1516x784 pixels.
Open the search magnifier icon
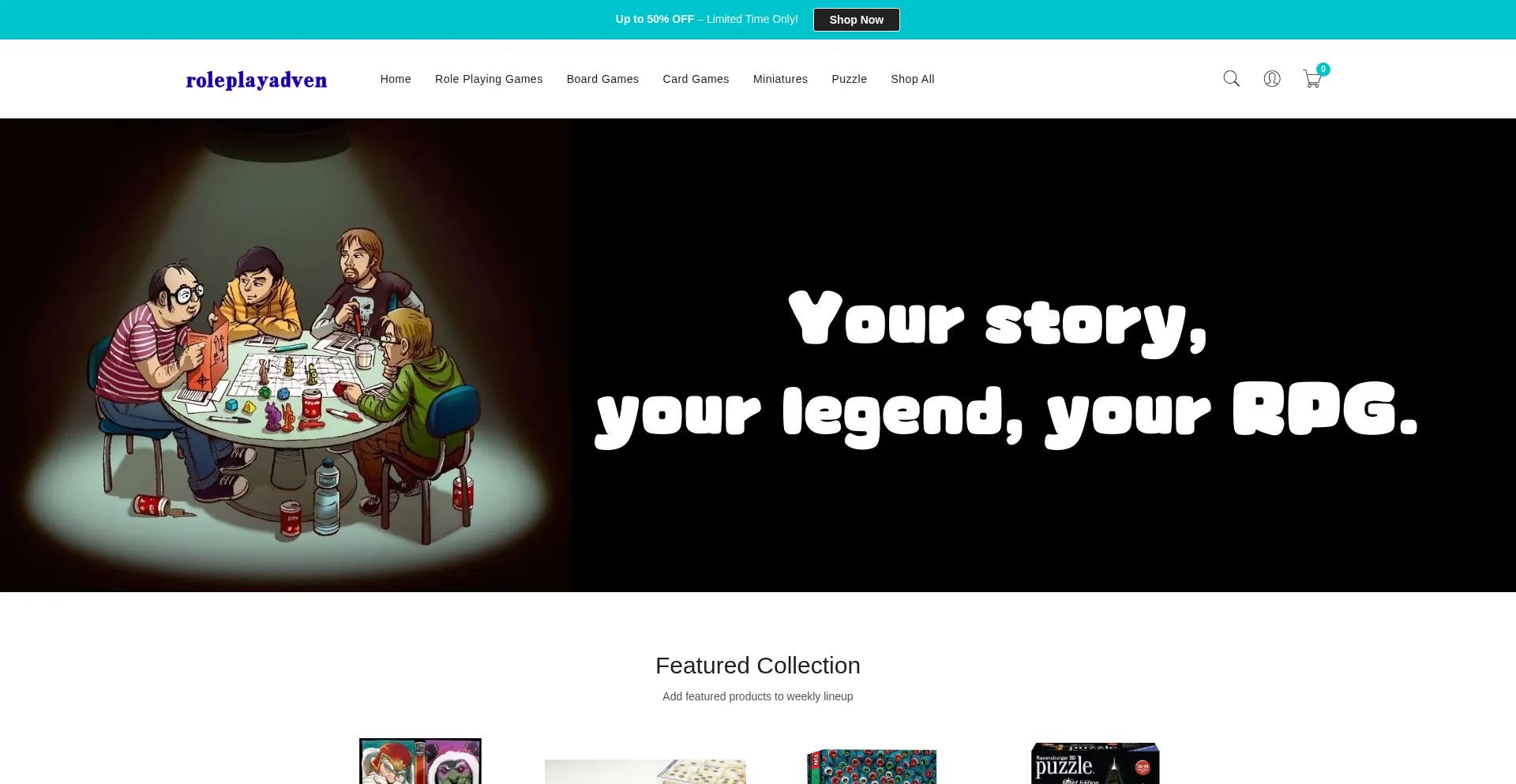[1231, 79]
